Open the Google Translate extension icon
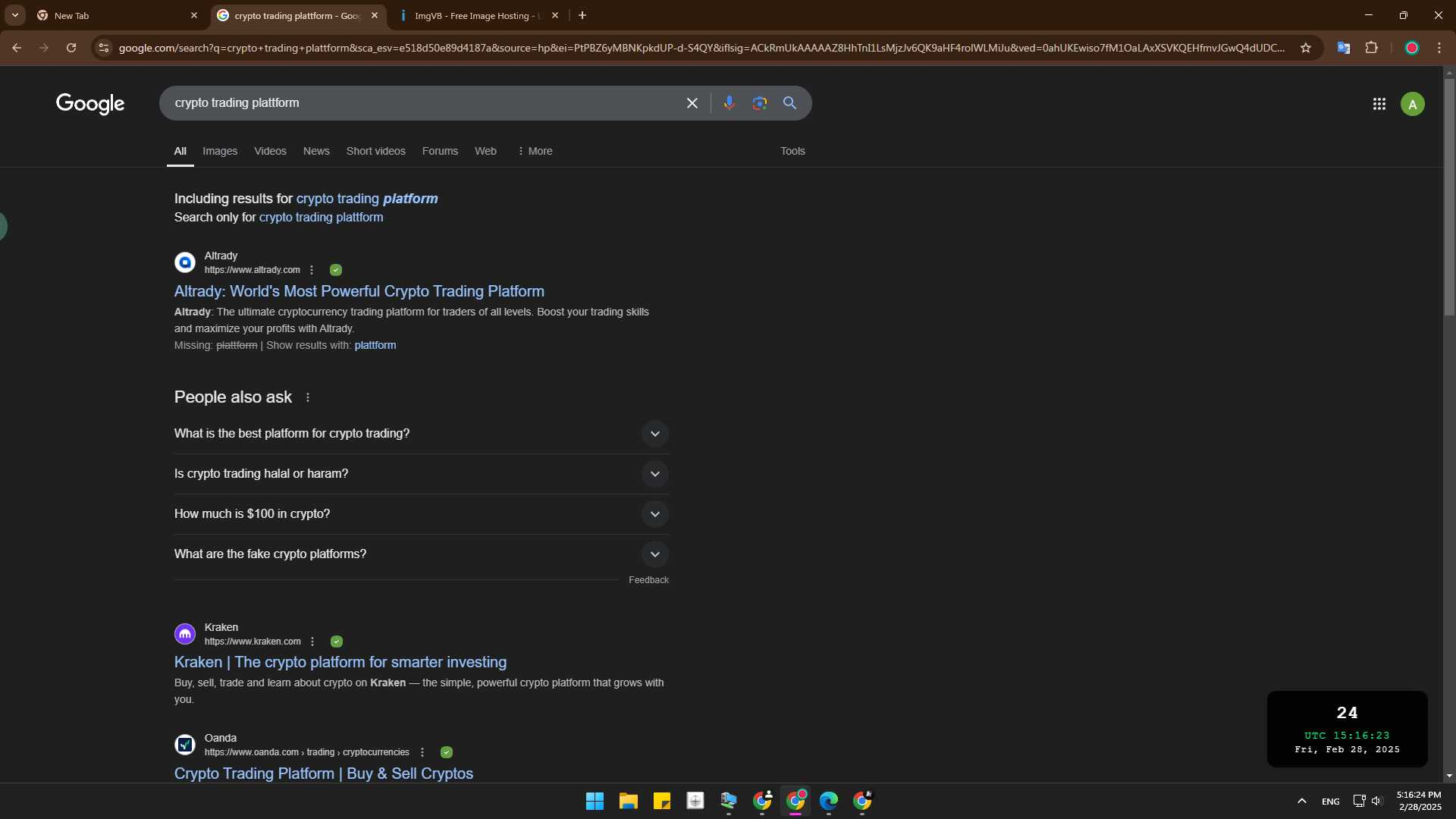 (1343, 48)
